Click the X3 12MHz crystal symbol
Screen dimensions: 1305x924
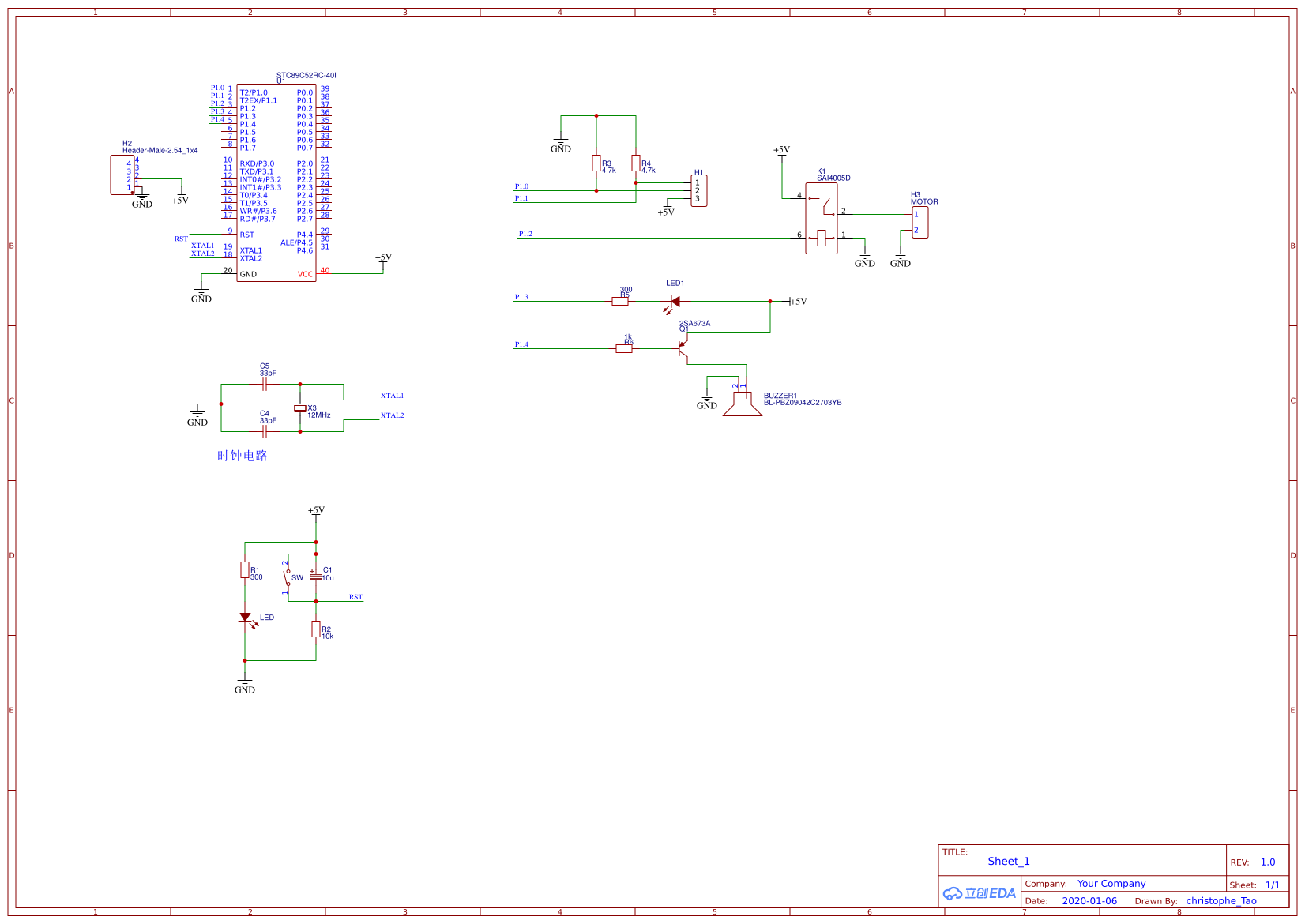coord(300,408)
